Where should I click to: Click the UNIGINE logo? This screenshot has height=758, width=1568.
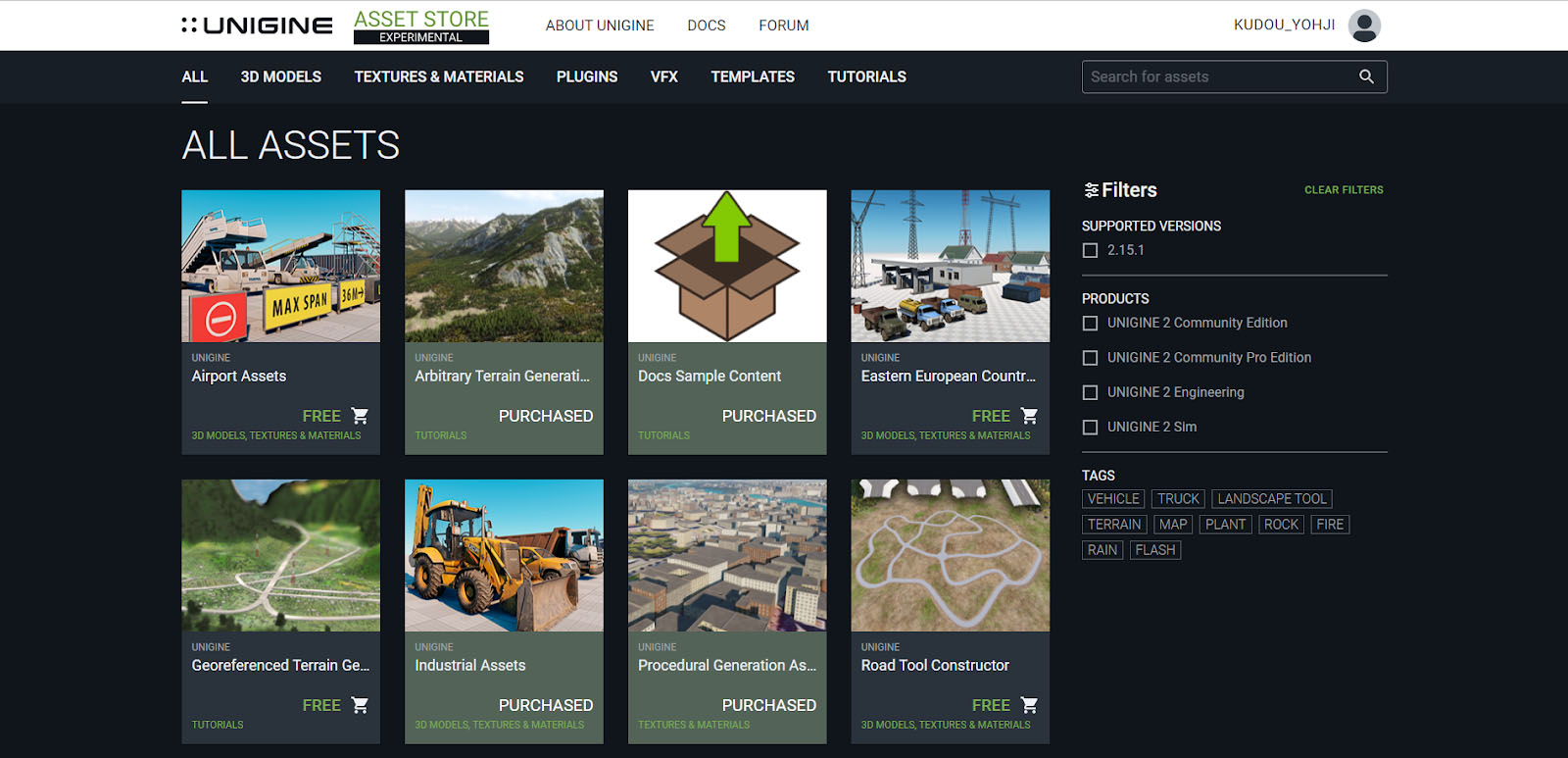pyautogui.click(x=257, y=25)
